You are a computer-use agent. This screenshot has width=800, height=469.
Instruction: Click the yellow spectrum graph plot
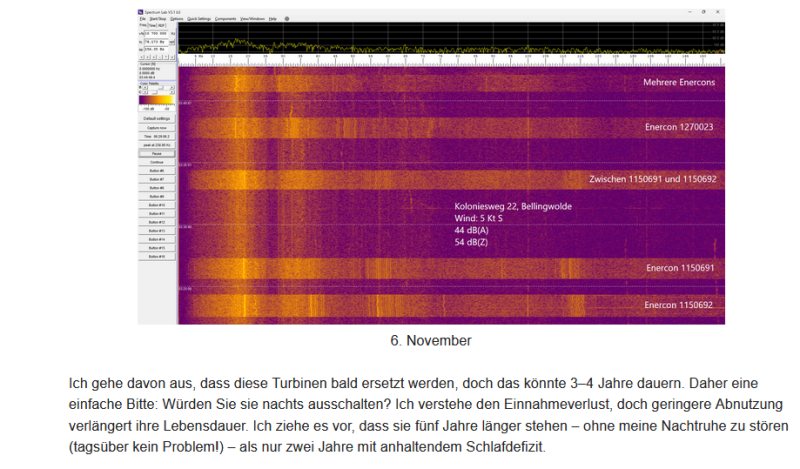[x=451, y=38]
